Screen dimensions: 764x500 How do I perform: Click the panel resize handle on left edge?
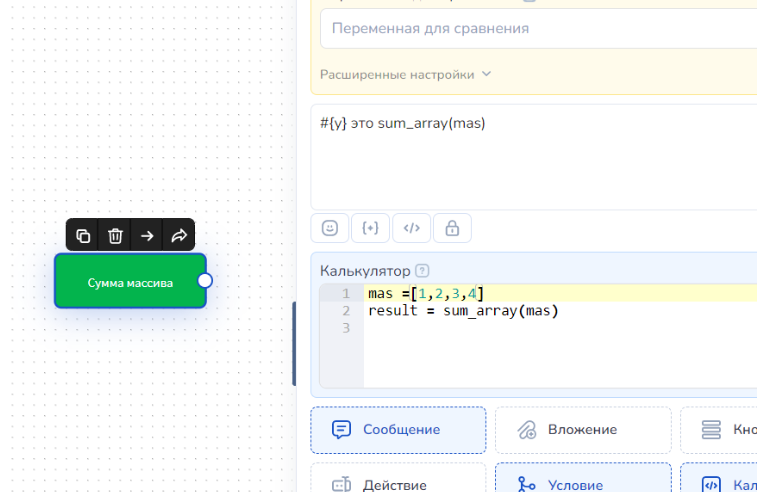[294, 343]
